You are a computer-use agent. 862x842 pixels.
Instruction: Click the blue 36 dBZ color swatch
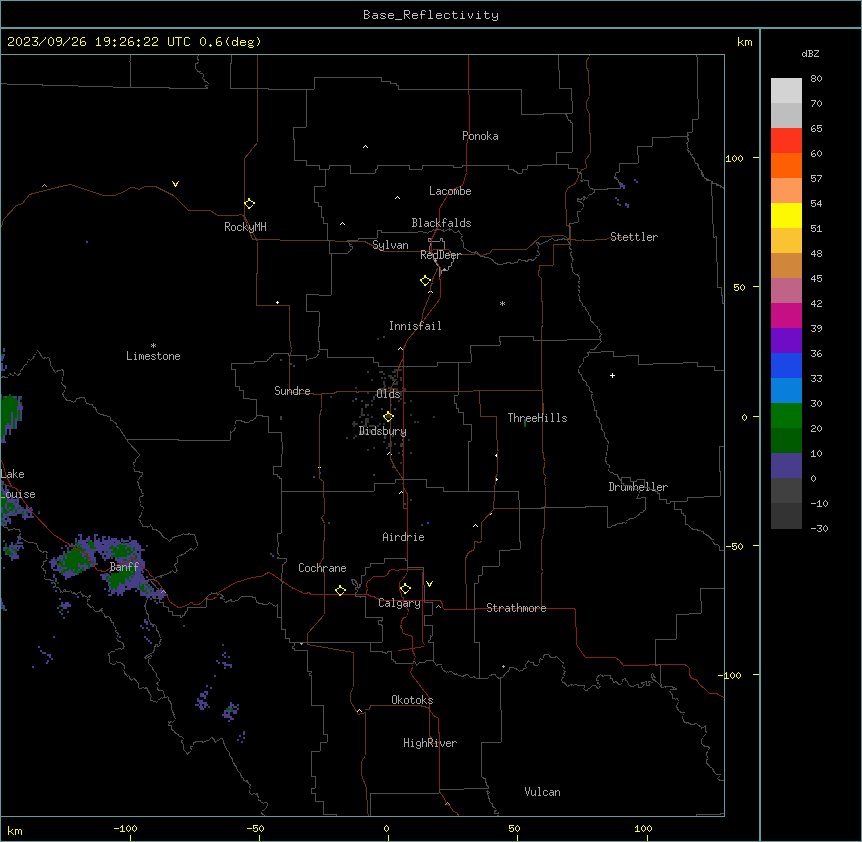tap(786, 365)
